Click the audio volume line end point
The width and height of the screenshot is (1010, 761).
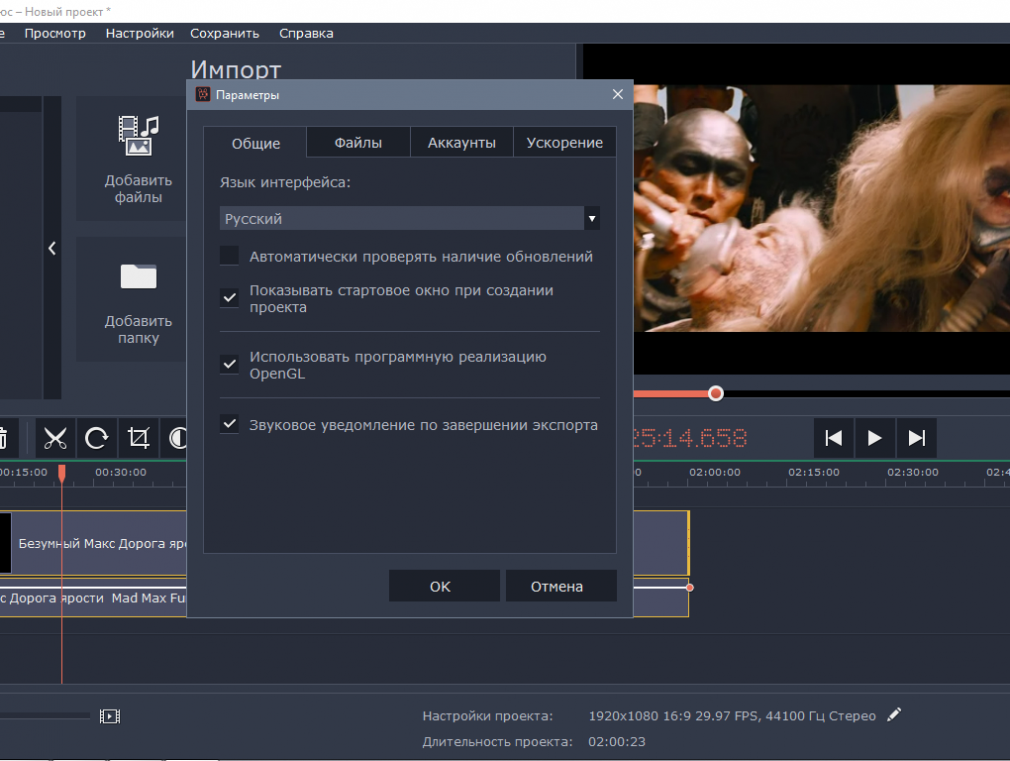(x=690, y=588)
